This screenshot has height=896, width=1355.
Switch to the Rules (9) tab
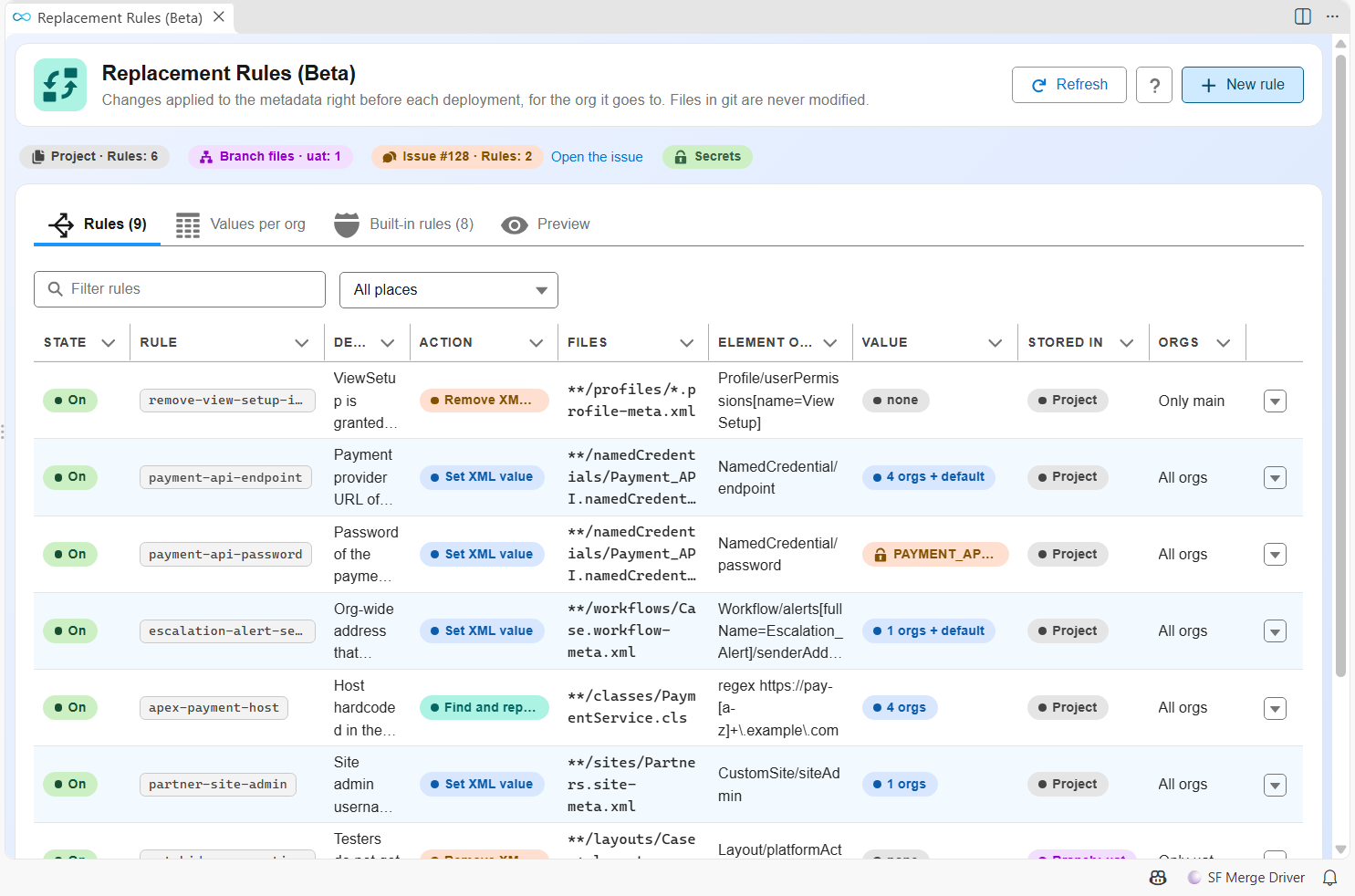pos(98,224)
